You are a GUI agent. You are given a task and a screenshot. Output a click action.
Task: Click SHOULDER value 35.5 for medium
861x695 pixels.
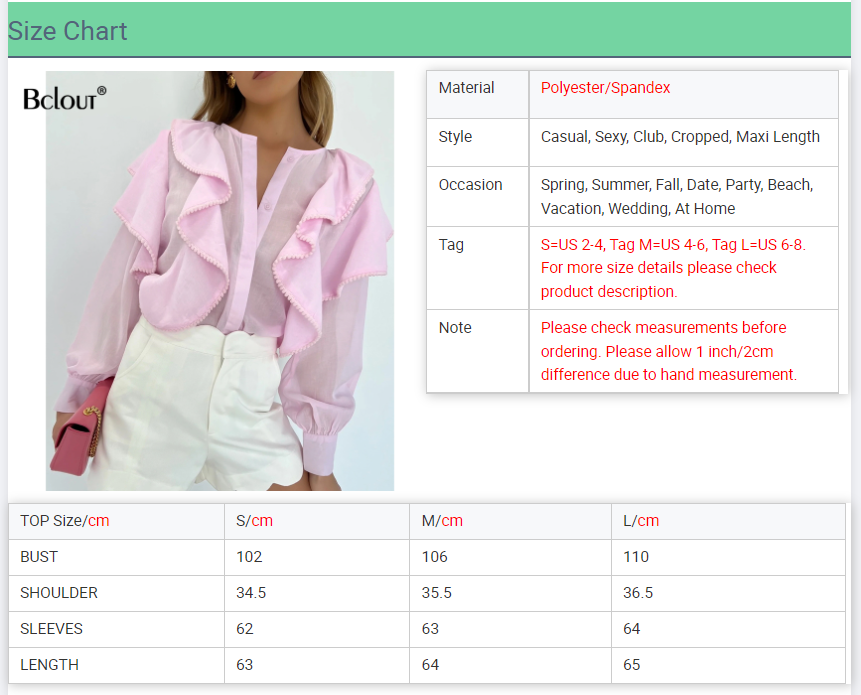click(x=436, y=593)
